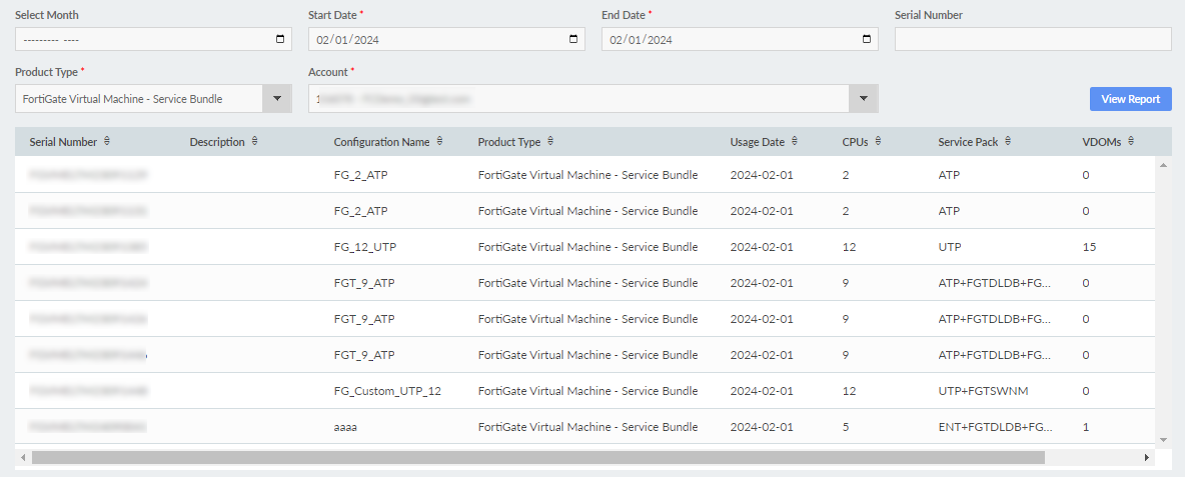Select the aaaa configuration cell
The image size is (1185, 477).
click(x=345, y=427)
